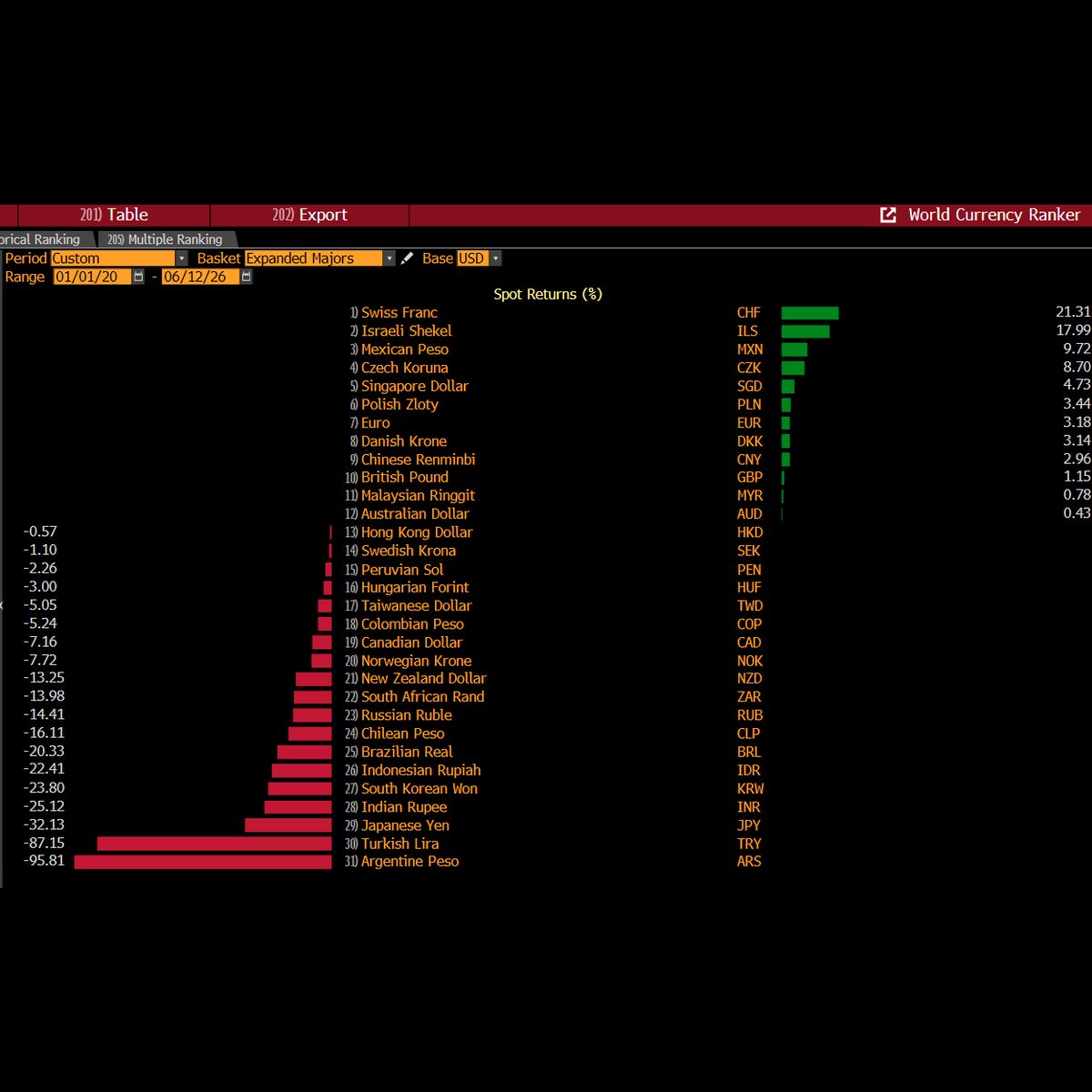
Task: Click the 201) Table button
Action: [x=114, y=215]
